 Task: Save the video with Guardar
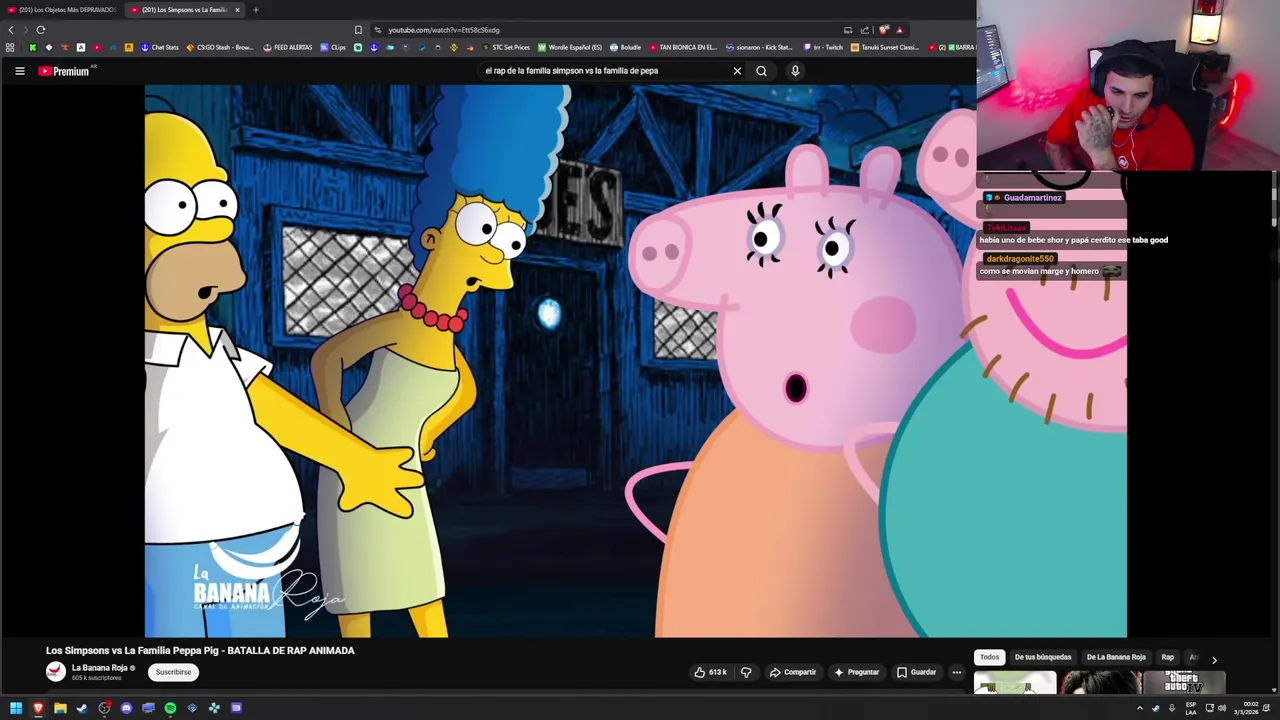click(916, 672)
